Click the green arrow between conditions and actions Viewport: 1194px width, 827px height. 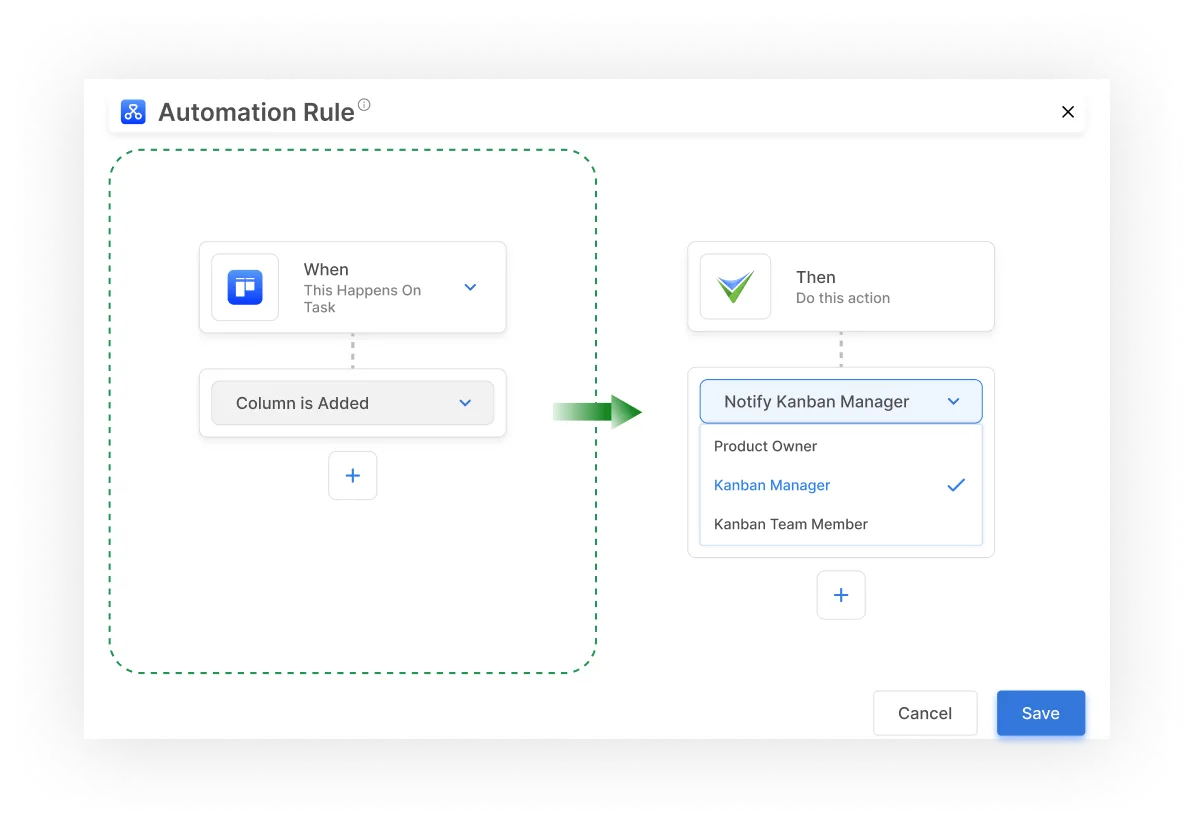point(598,411)
